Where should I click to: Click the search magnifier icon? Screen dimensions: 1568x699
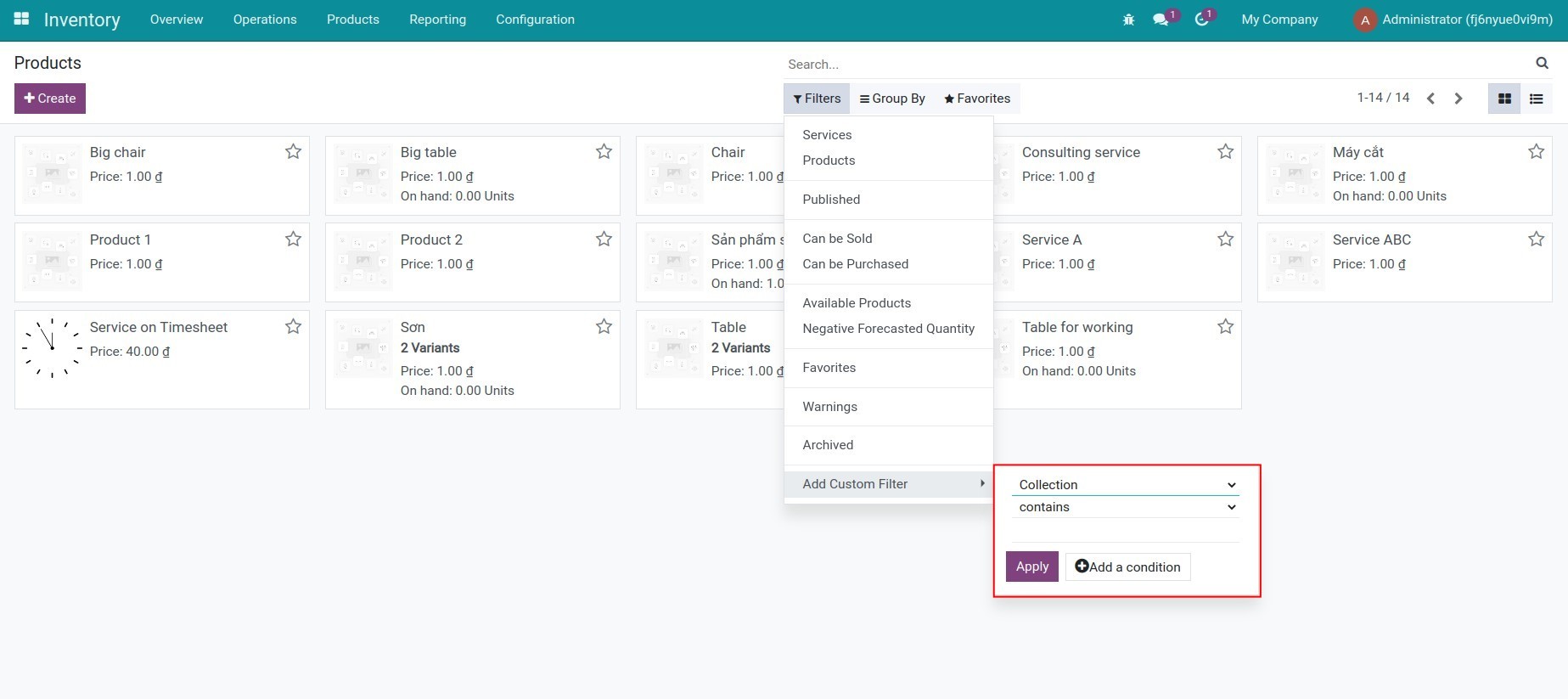pyautogui.click(x=1542, y=63)
